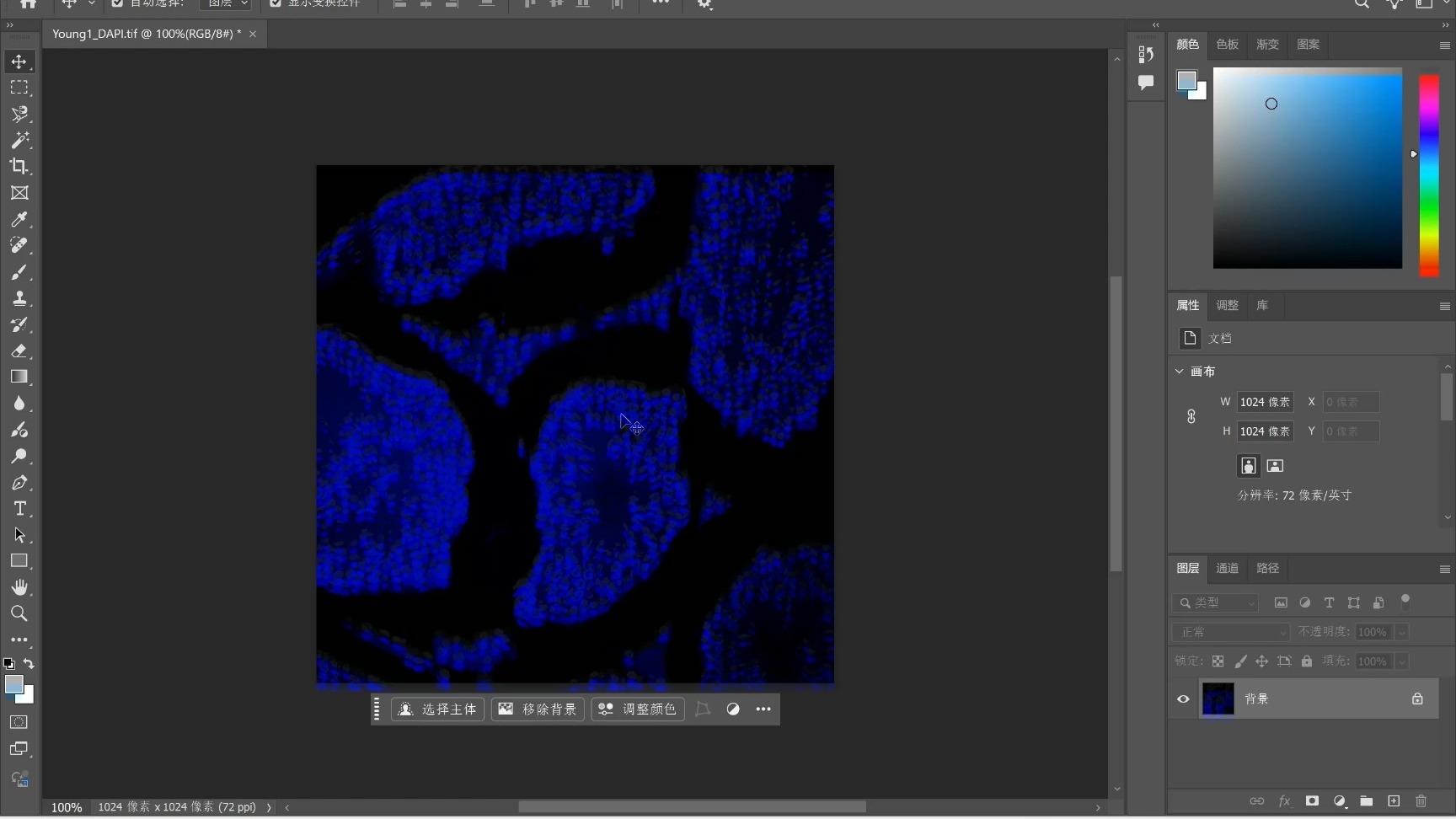Click the delete layer trash icon

click(x=1421, y=800)
